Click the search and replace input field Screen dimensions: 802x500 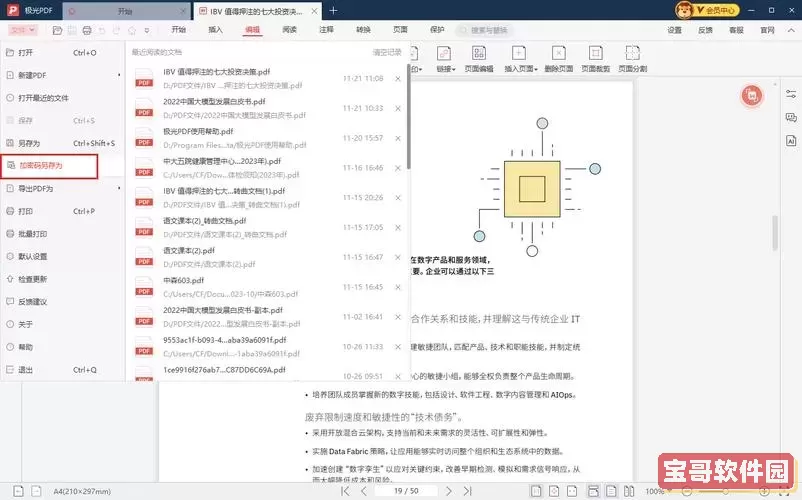pyautogui.click(x=484, y=30)
